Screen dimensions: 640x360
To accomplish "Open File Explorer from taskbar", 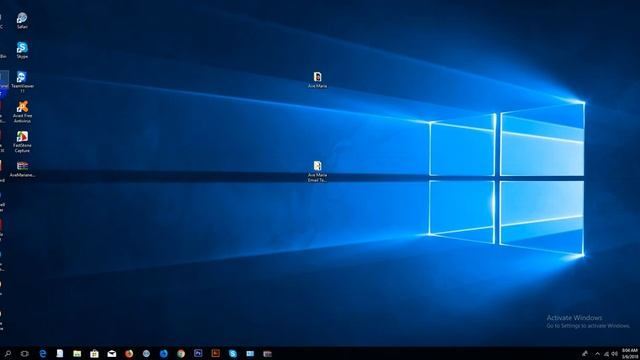I will pos(77,353).
